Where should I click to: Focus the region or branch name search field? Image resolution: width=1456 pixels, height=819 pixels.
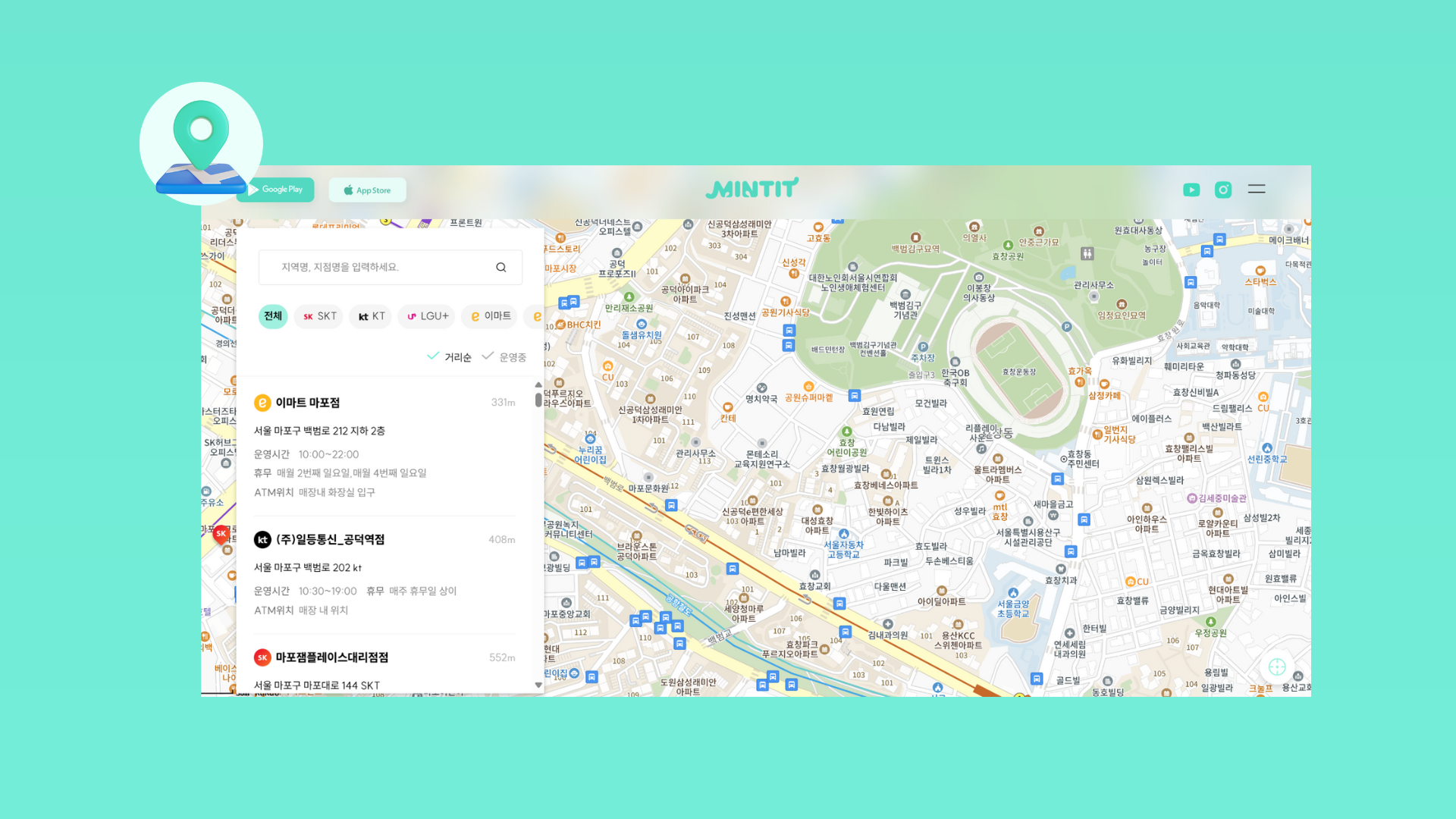pyautogui.click(x=391, y=267)
